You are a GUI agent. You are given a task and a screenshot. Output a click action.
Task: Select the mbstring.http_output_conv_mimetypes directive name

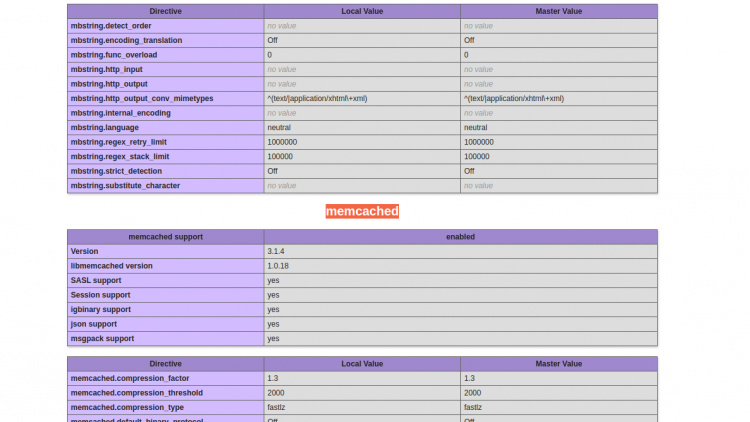142,99
